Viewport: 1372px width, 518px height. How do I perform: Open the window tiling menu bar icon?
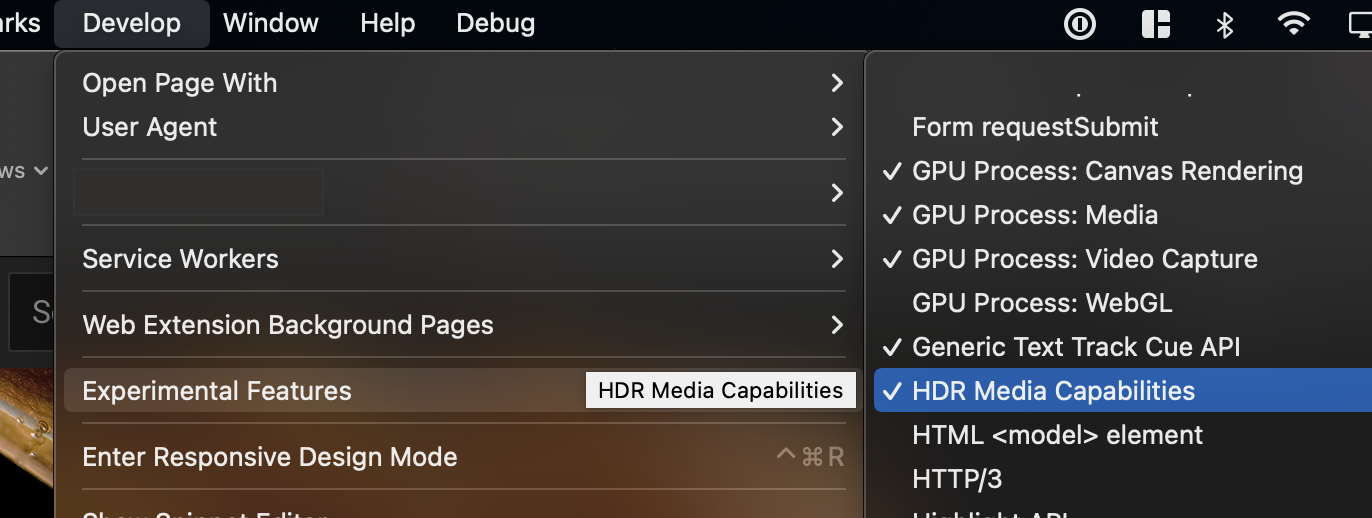coord(1156,24)
